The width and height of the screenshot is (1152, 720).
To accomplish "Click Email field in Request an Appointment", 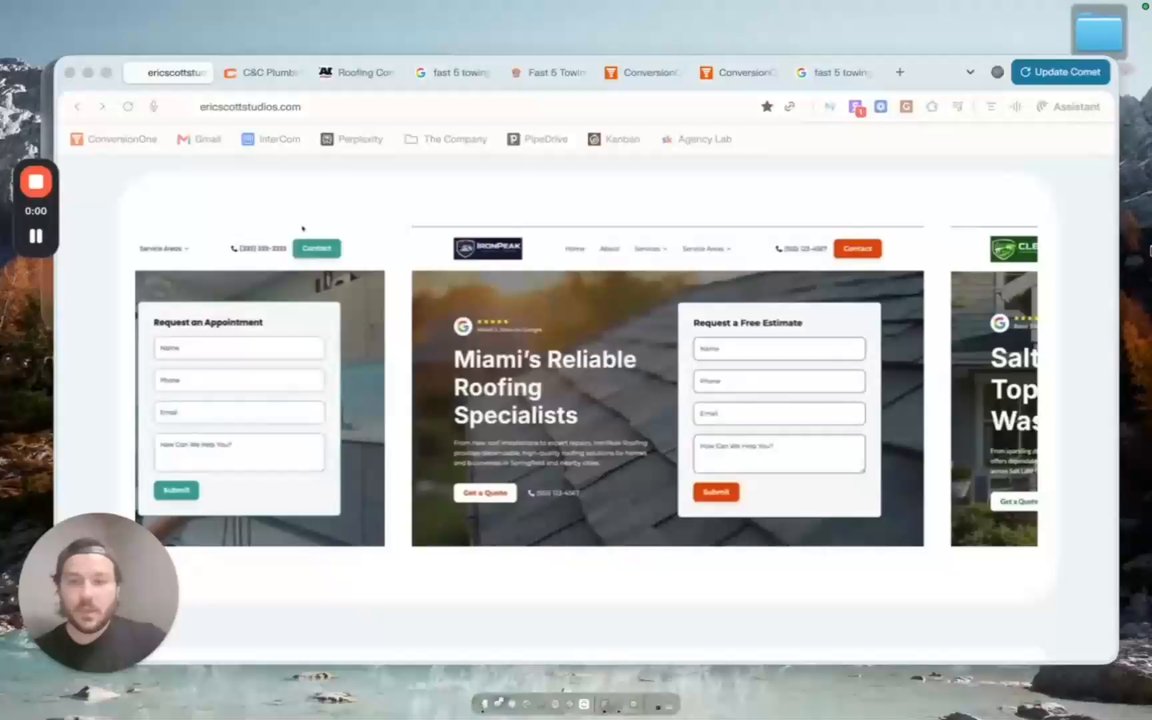I will 239,412.
